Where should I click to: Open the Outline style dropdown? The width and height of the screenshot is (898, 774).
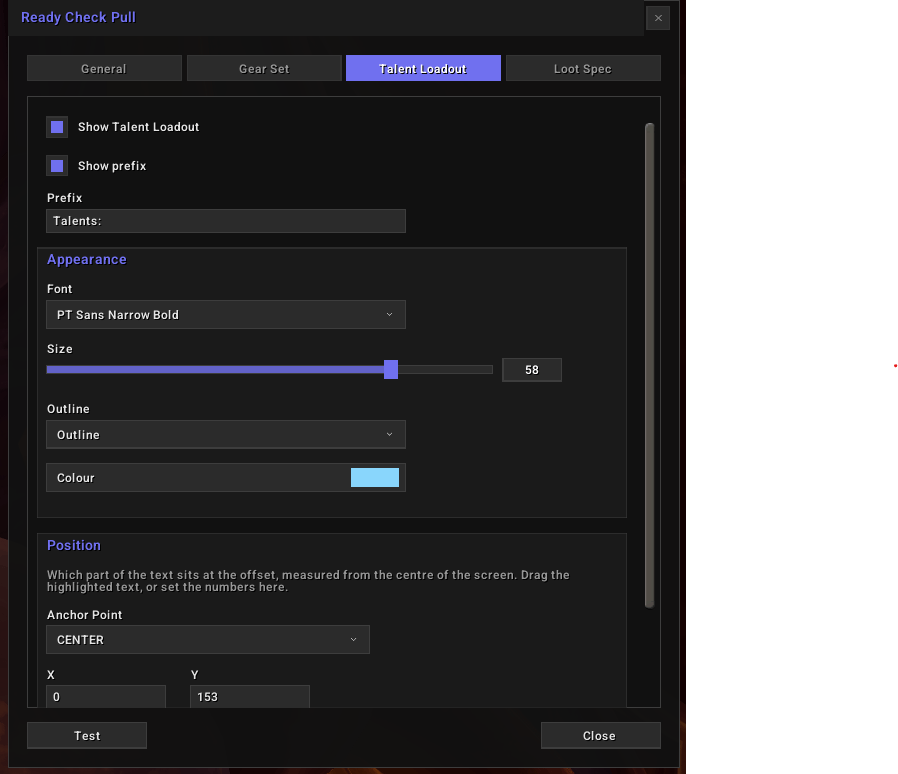[x=226, y=434]
